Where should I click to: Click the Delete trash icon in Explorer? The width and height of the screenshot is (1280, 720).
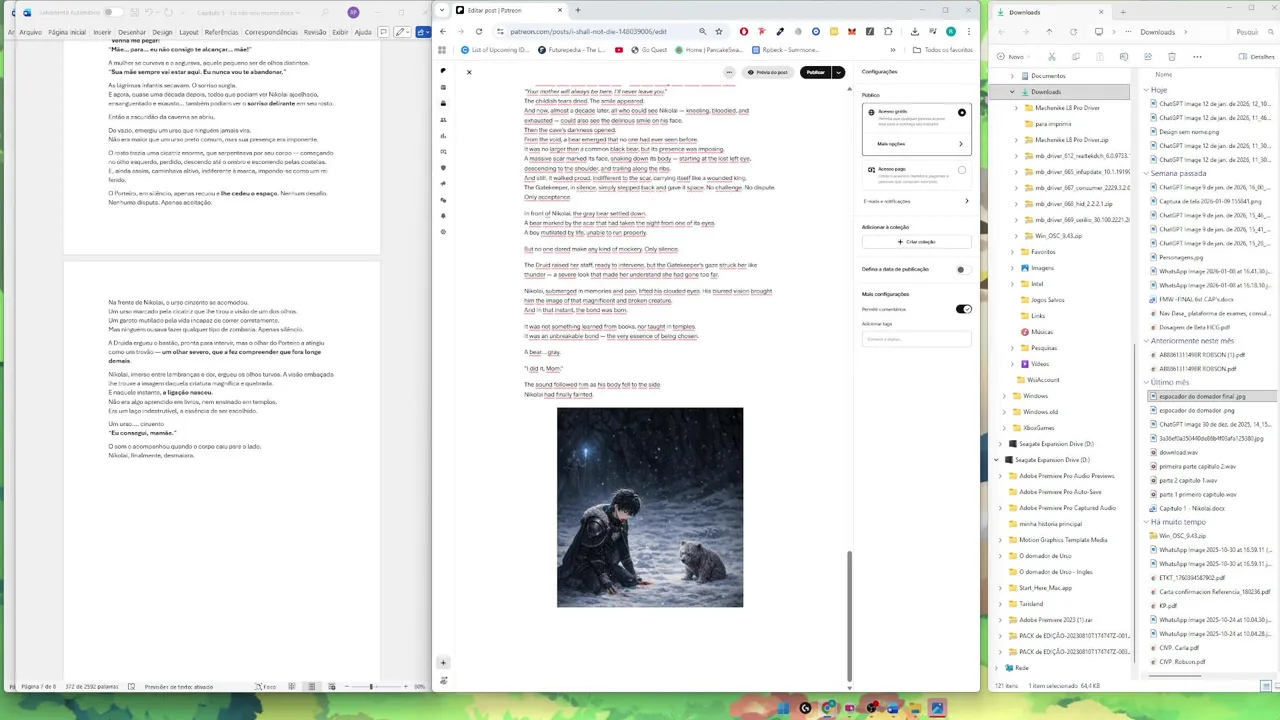click(x=1172, y=57)
